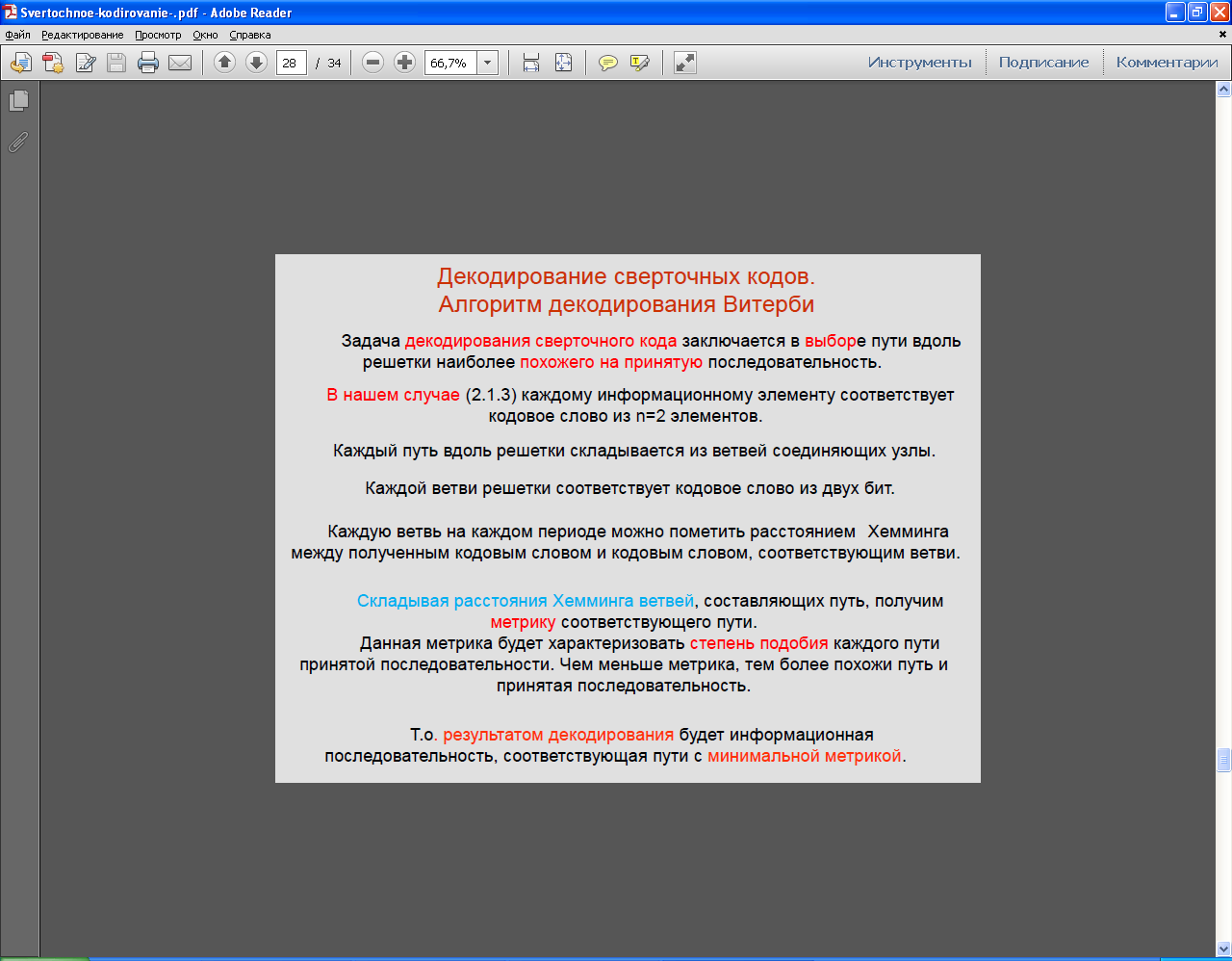The height and width of the screenshot is (961, 1232).
Task: Open the Просмотр menu
Action: pos(158,35)
